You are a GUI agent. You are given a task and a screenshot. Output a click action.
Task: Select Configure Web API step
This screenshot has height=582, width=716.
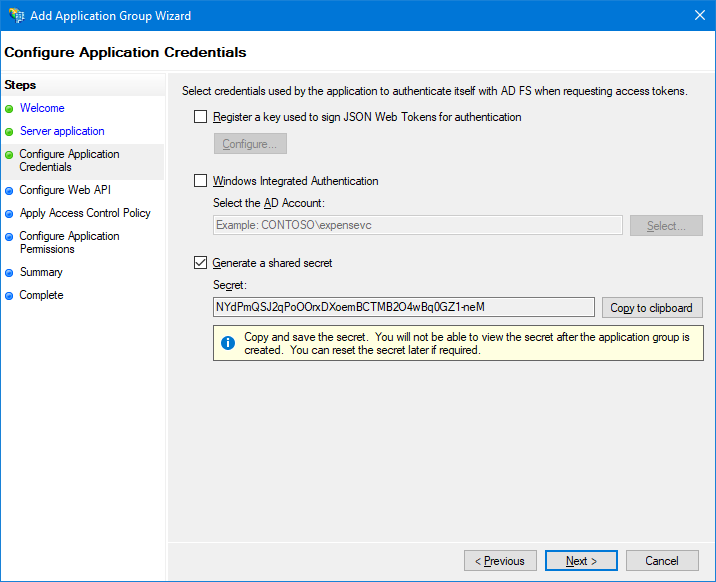tap(65, 190)
